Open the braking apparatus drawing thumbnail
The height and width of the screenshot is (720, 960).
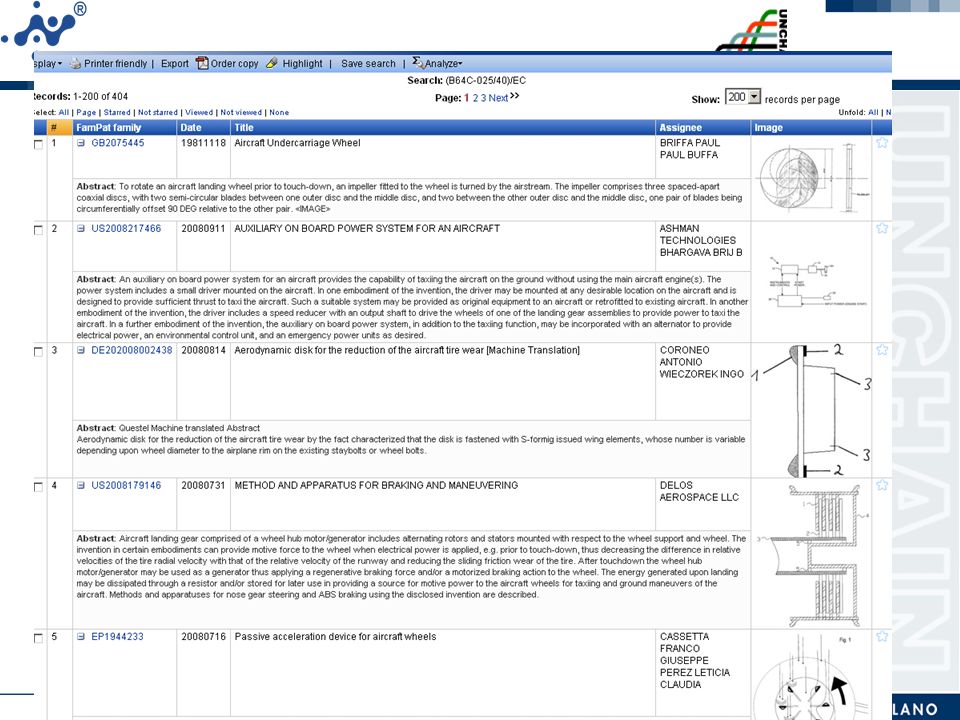812,555
